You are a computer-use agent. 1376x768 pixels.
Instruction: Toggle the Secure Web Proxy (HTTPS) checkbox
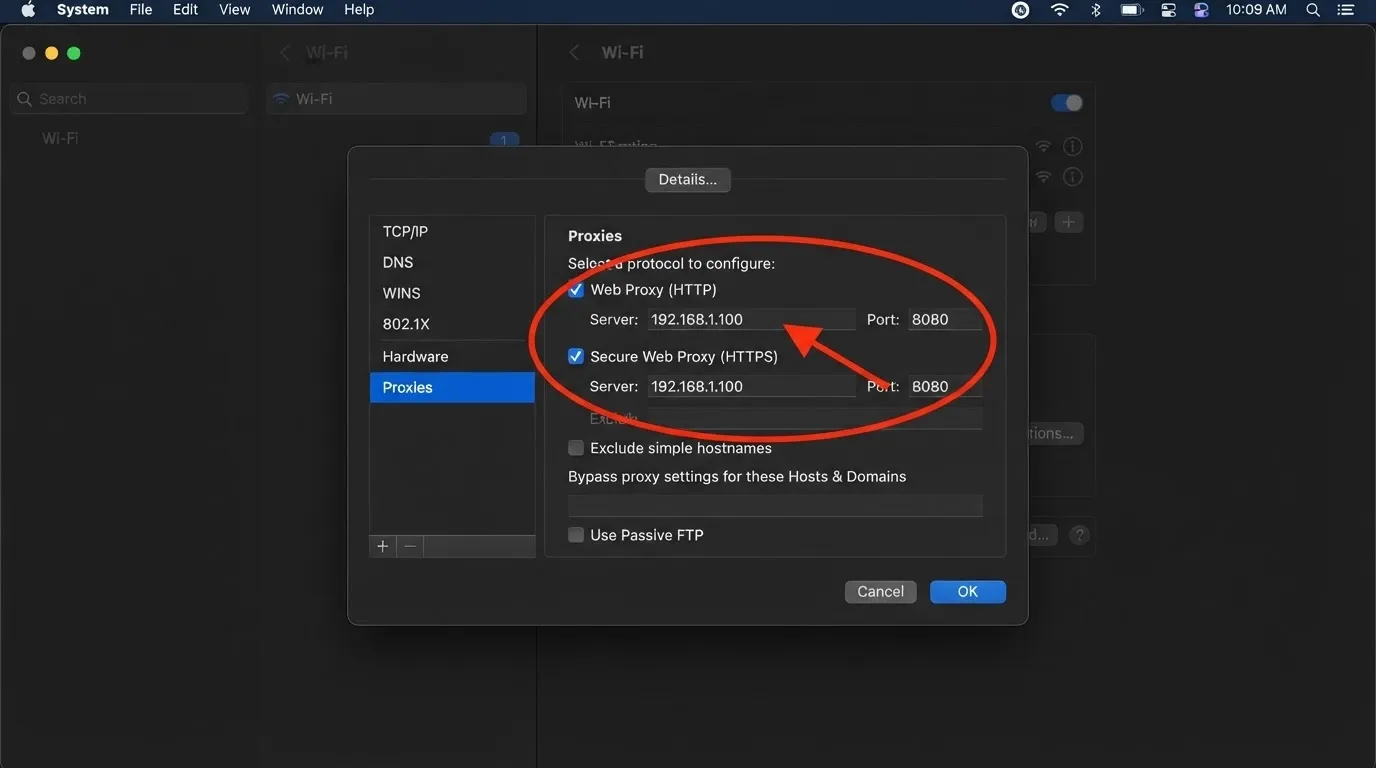tap(576, 356)
